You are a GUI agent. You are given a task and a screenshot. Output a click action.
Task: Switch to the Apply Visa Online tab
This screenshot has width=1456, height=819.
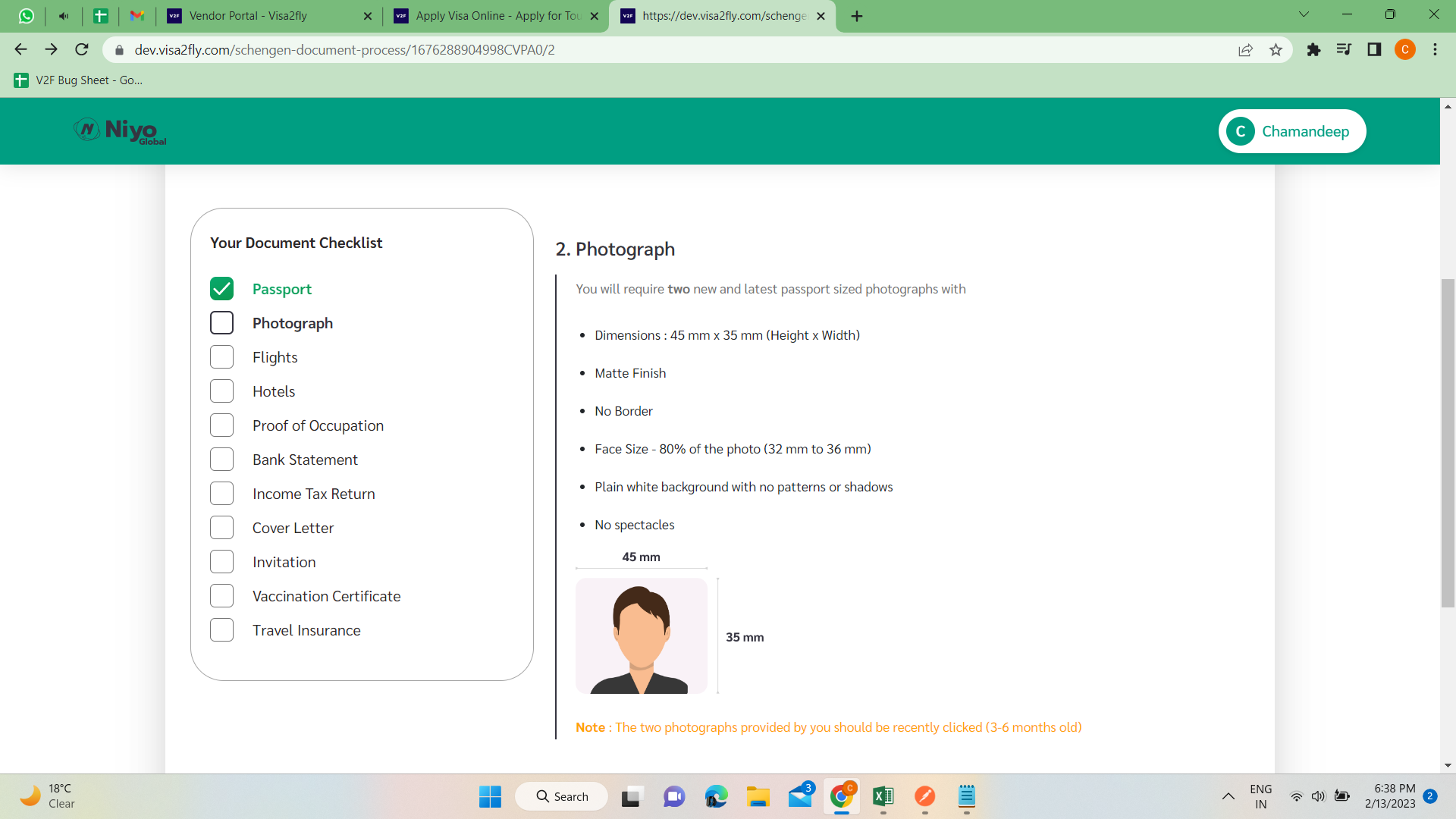point(497,16)
